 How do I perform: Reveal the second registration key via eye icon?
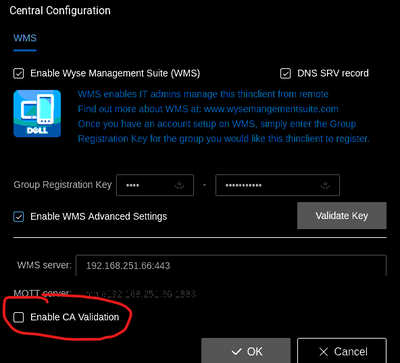(325, 186)
